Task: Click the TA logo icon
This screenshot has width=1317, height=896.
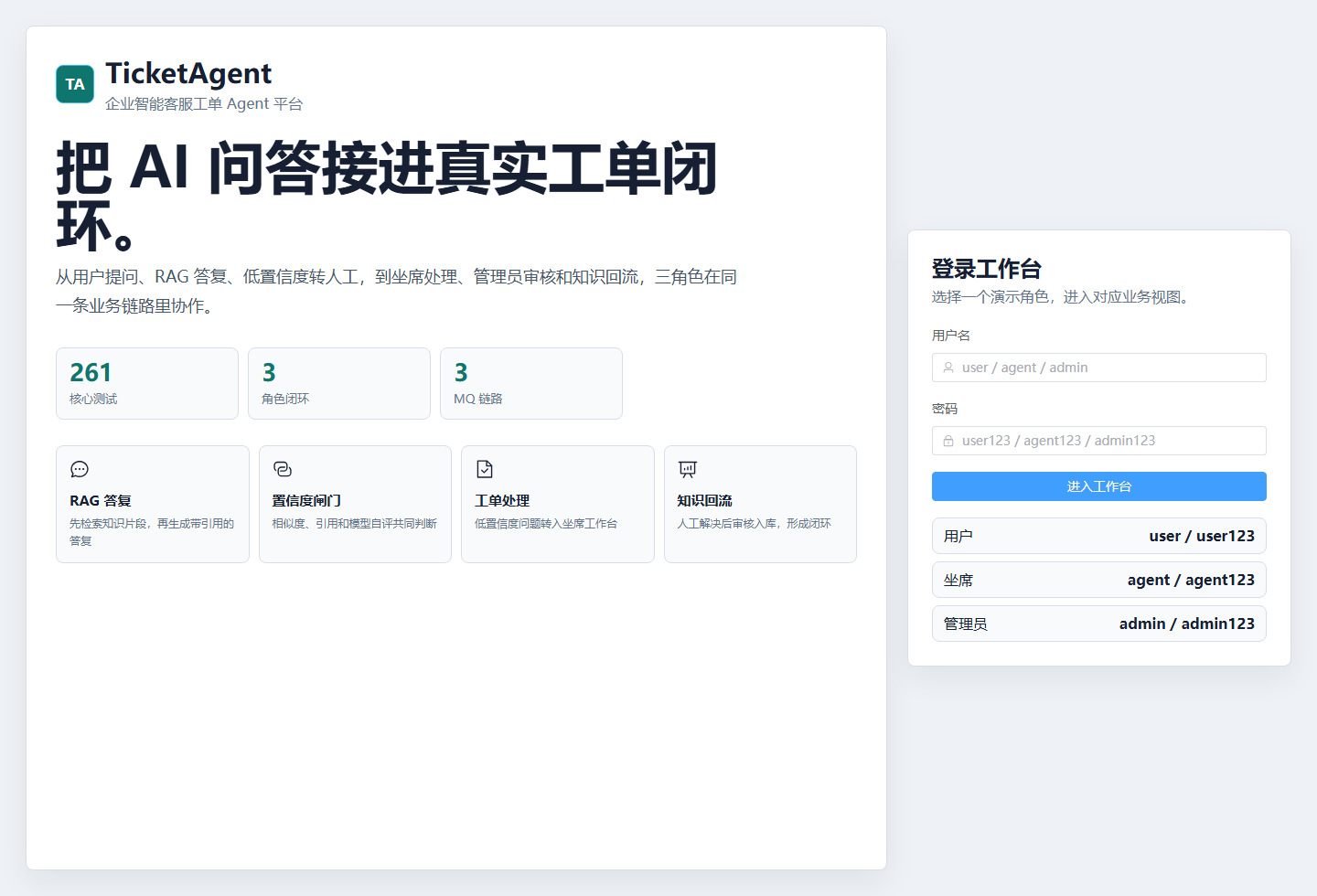Action: [75, 84]
